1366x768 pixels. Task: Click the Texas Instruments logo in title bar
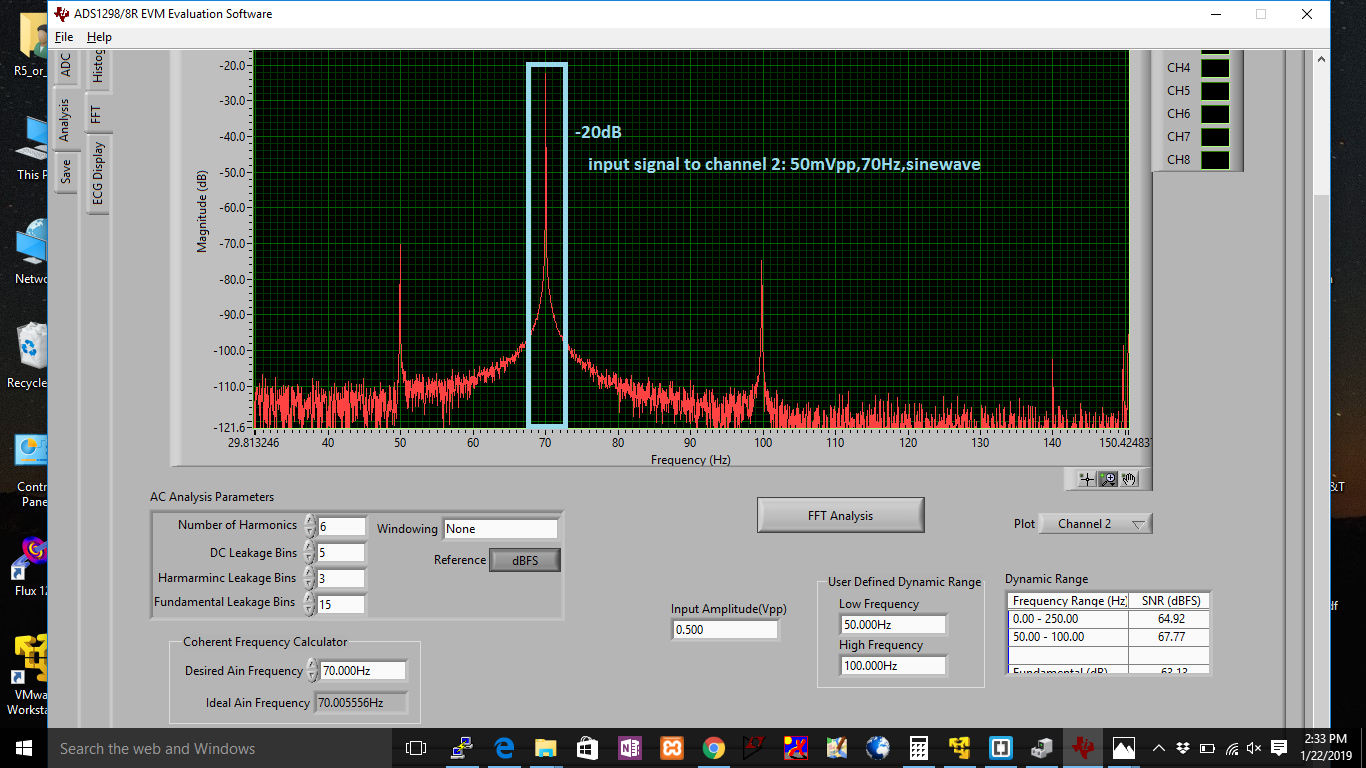(x=62, y=14)
